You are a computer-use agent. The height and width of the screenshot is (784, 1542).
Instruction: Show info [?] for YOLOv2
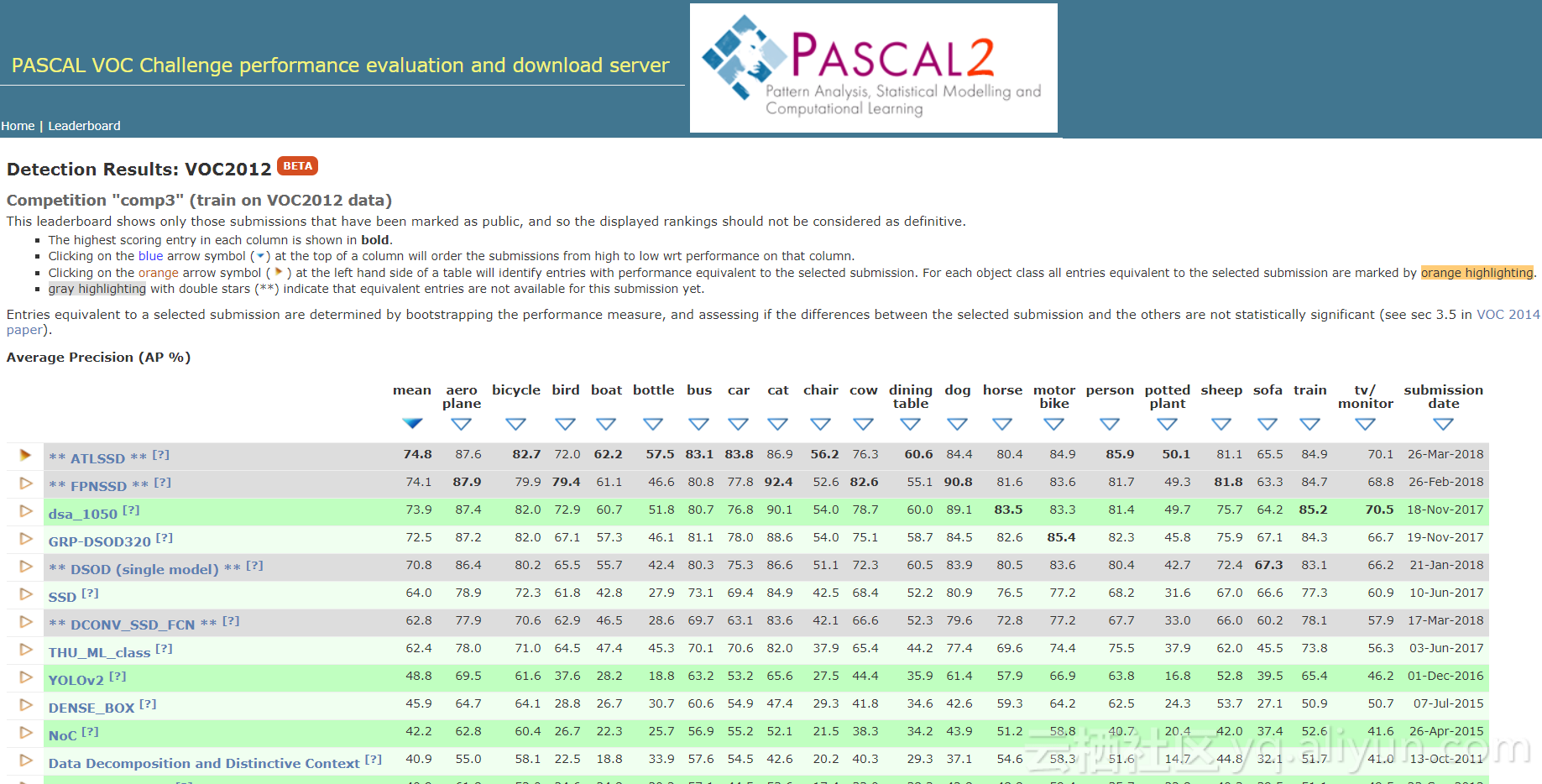tap(118, 677)
